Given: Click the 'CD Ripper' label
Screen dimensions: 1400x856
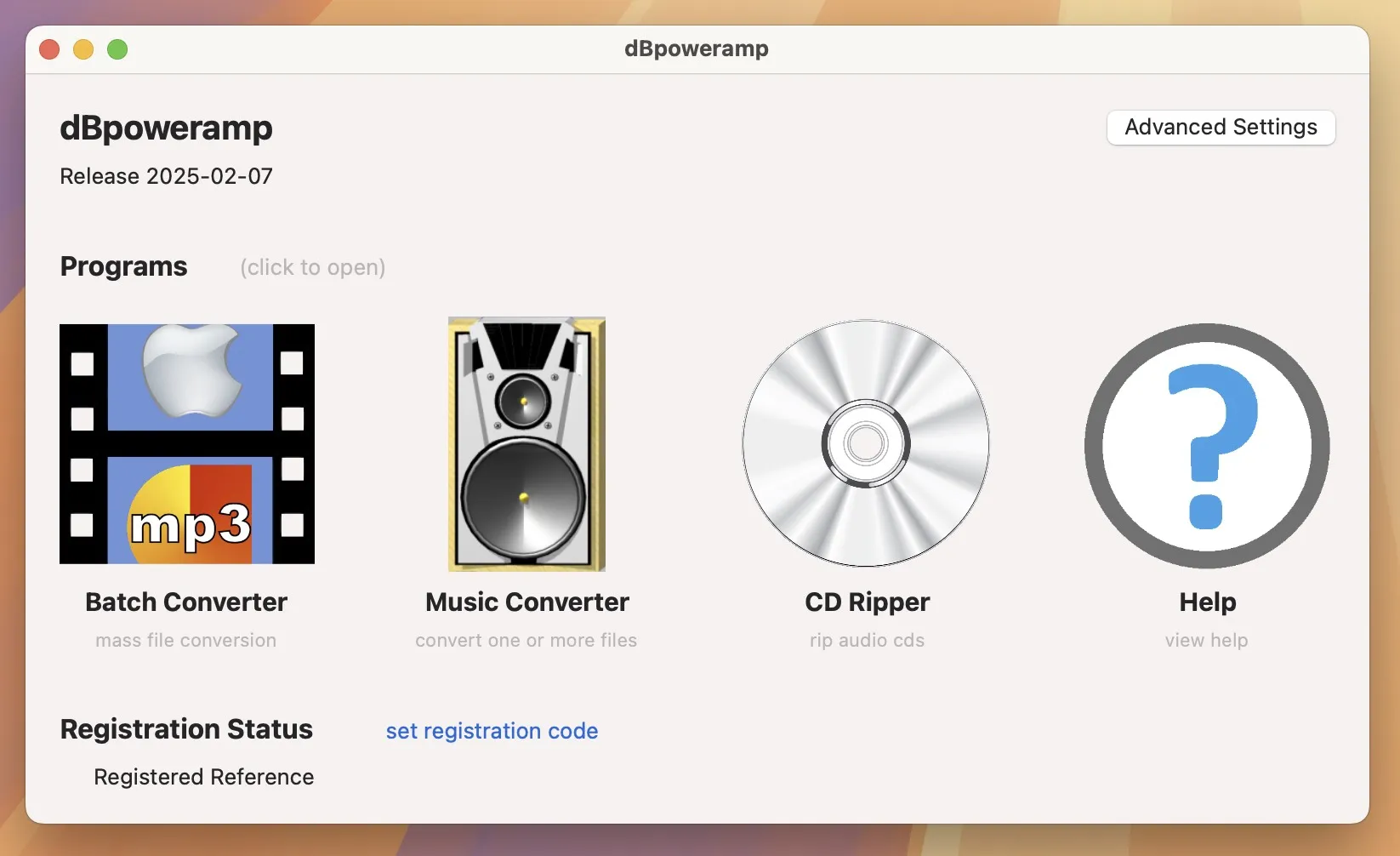Looking at the screenshot, I should click(868, 602).
